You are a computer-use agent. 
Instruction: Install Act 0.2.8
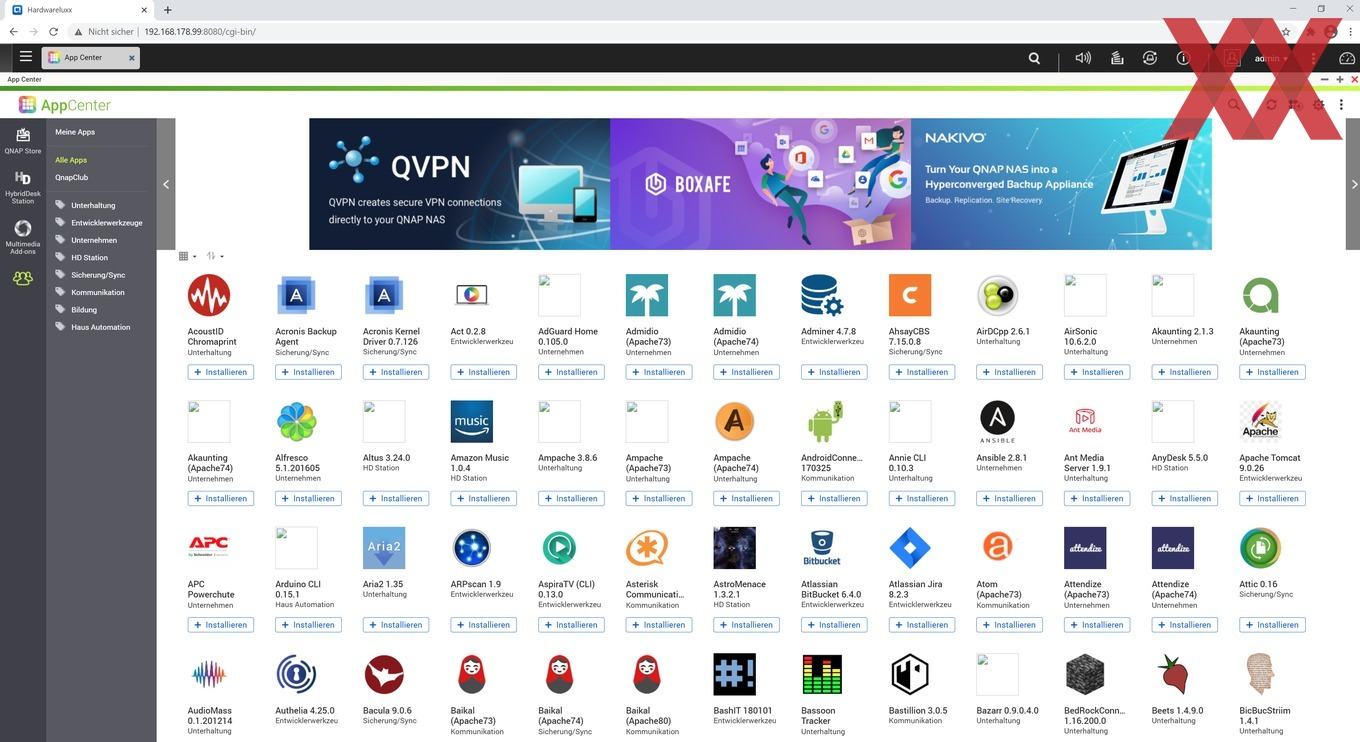point(483,372)
